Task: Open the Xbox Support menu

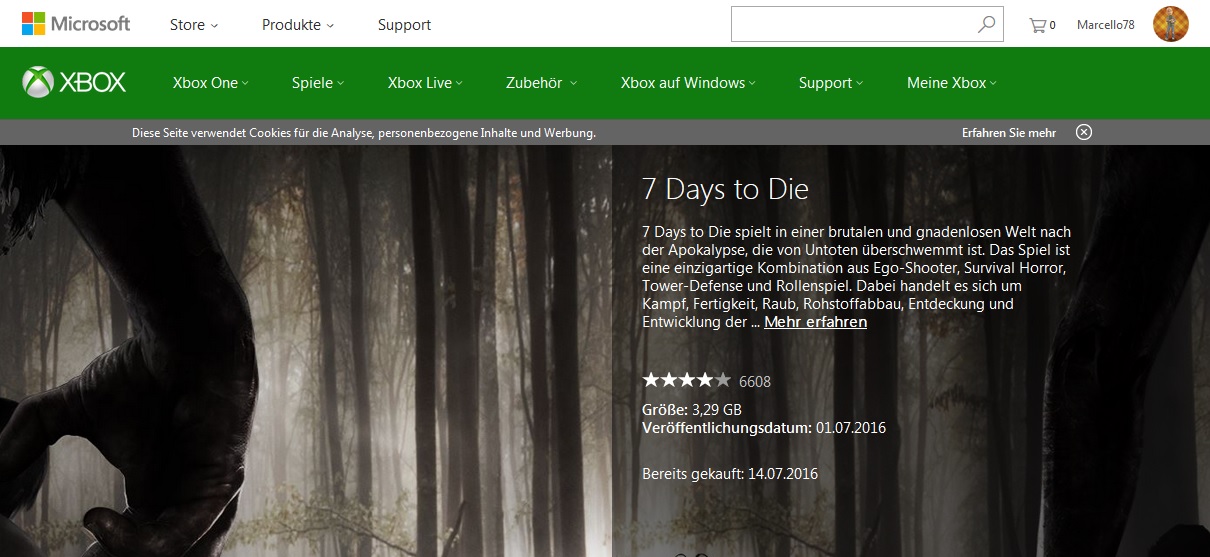Action: pos(831,83)
